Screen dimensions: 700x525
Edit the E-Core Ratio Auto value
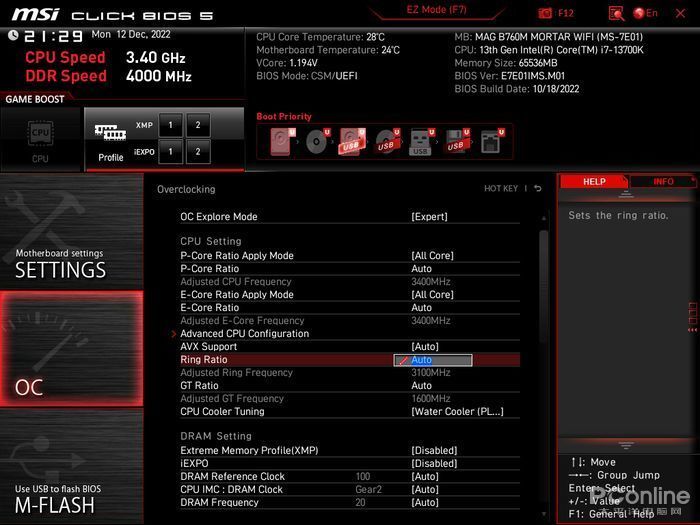click(x=421, y=307)
